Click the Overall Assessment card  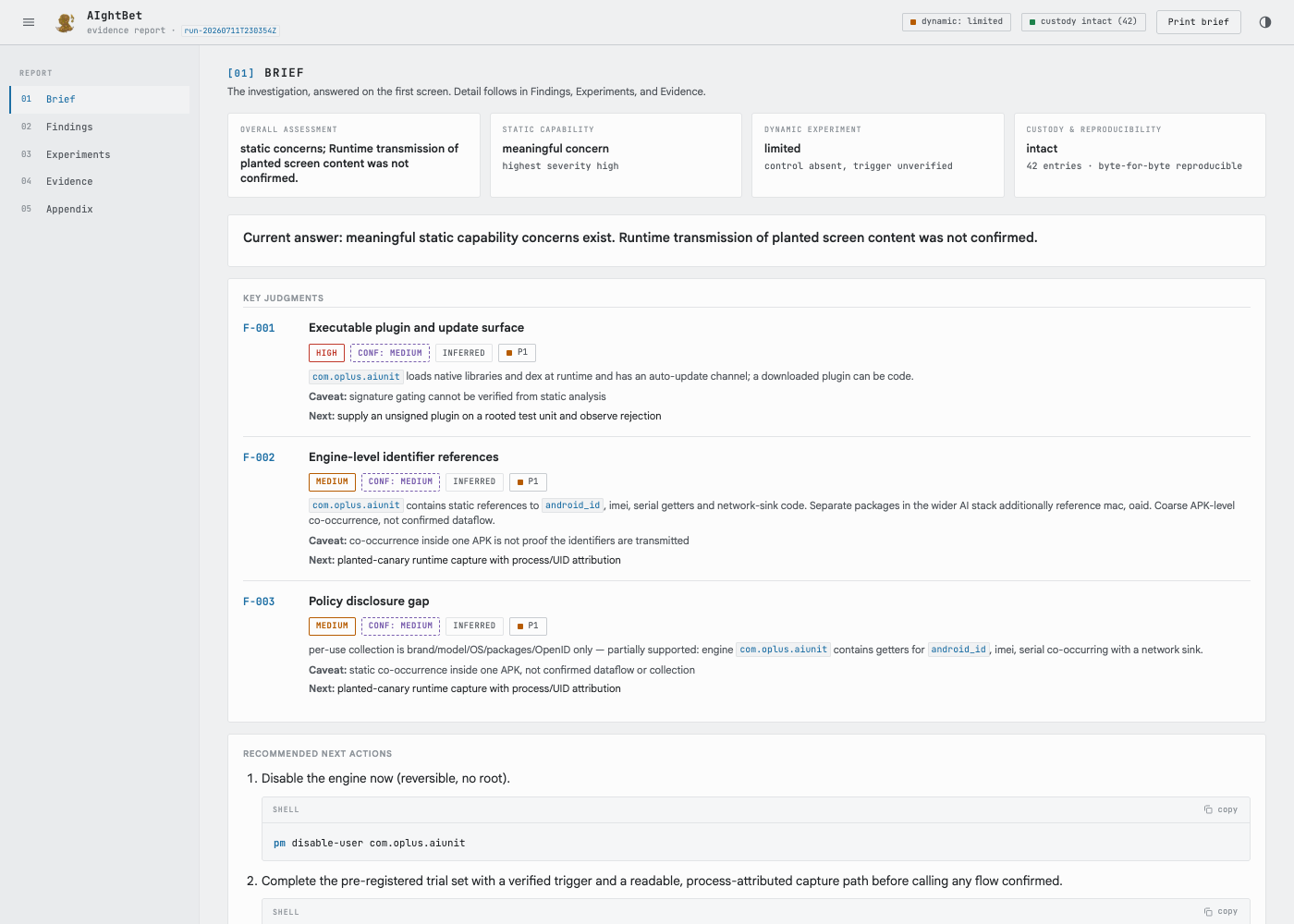(x=354, y=155)
